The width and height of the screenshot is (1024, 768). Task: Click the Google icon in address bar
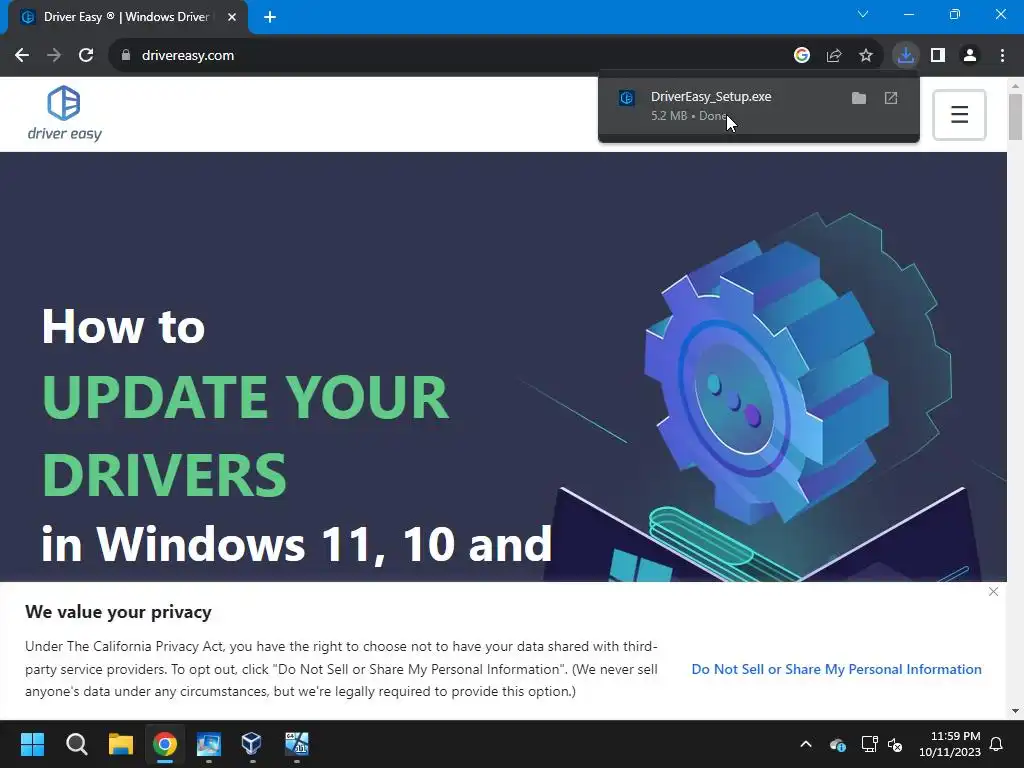(802, 56)
